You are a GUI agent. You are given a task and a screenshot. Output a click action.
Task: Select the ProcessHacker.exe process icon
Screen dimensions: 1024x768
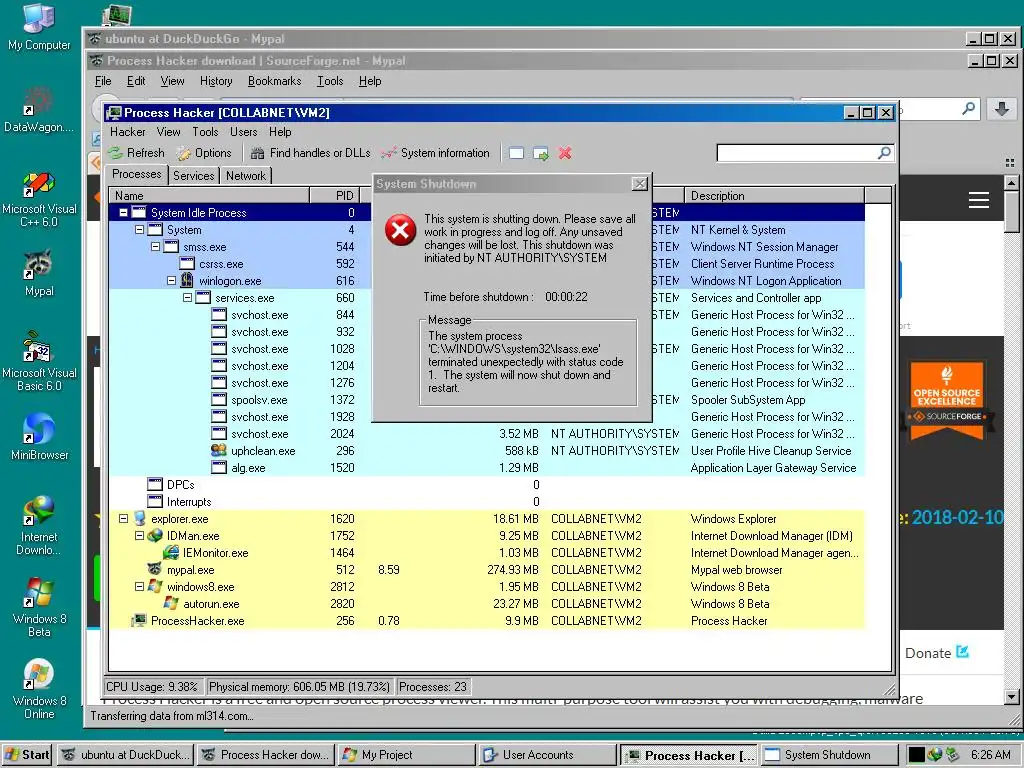point(139,620)
